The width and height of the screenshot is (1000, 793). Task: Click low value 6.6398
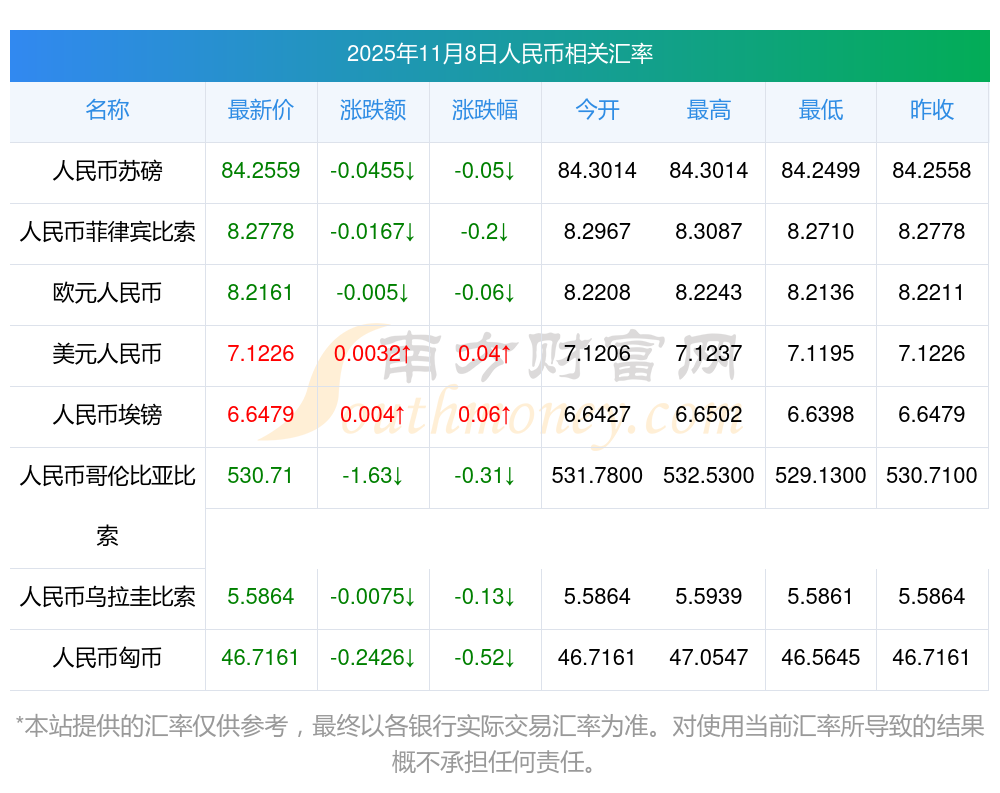821,414
